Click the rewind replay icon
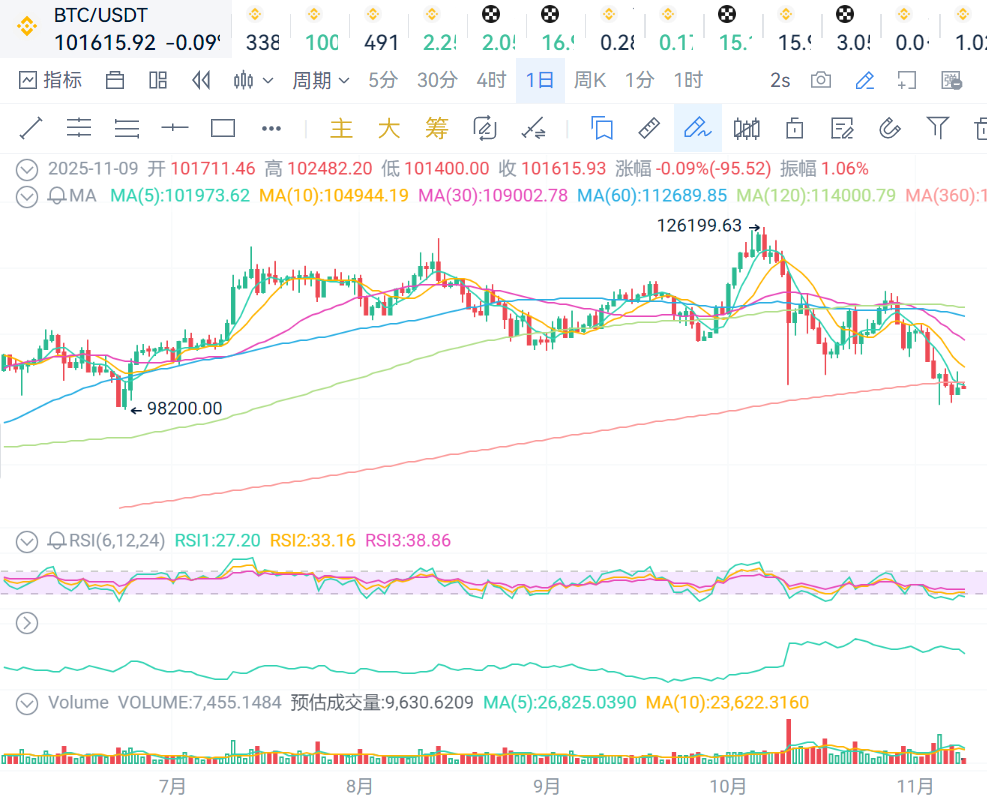987x805 pixels. (201, 80)
